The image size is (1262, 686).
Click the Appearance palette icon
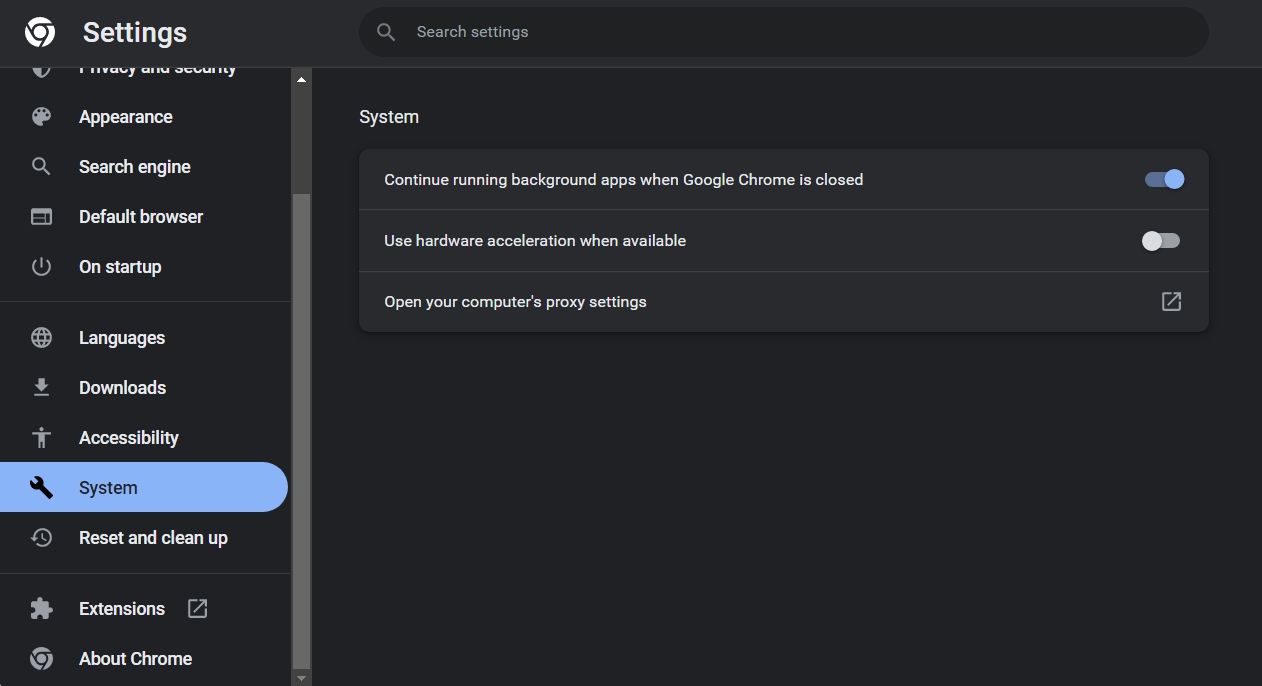[41, 117]
